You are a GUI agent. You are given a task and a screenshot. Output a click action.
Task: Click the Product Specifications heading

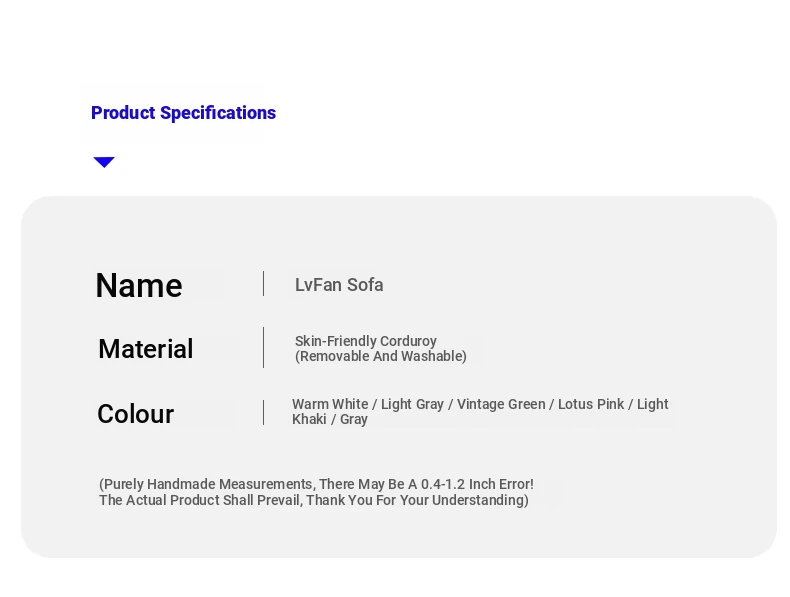point(183,113)
